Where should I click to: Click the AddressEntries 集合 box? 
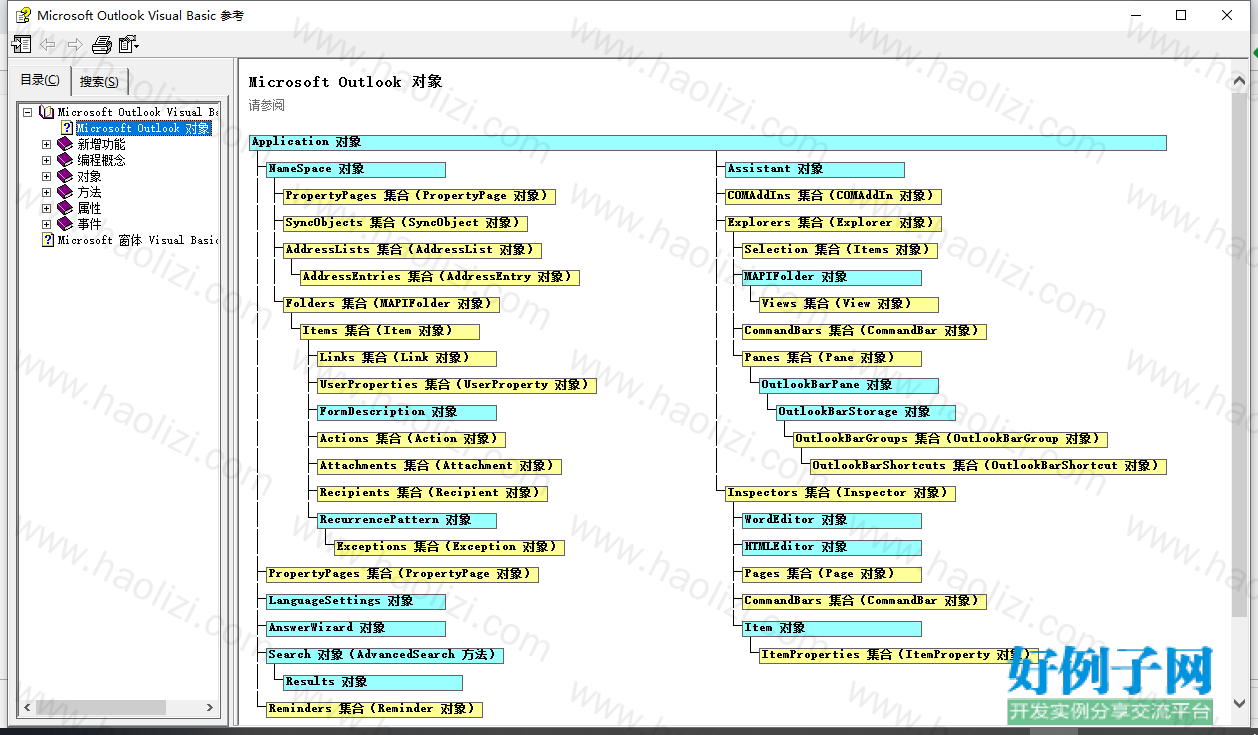[439, 277]
